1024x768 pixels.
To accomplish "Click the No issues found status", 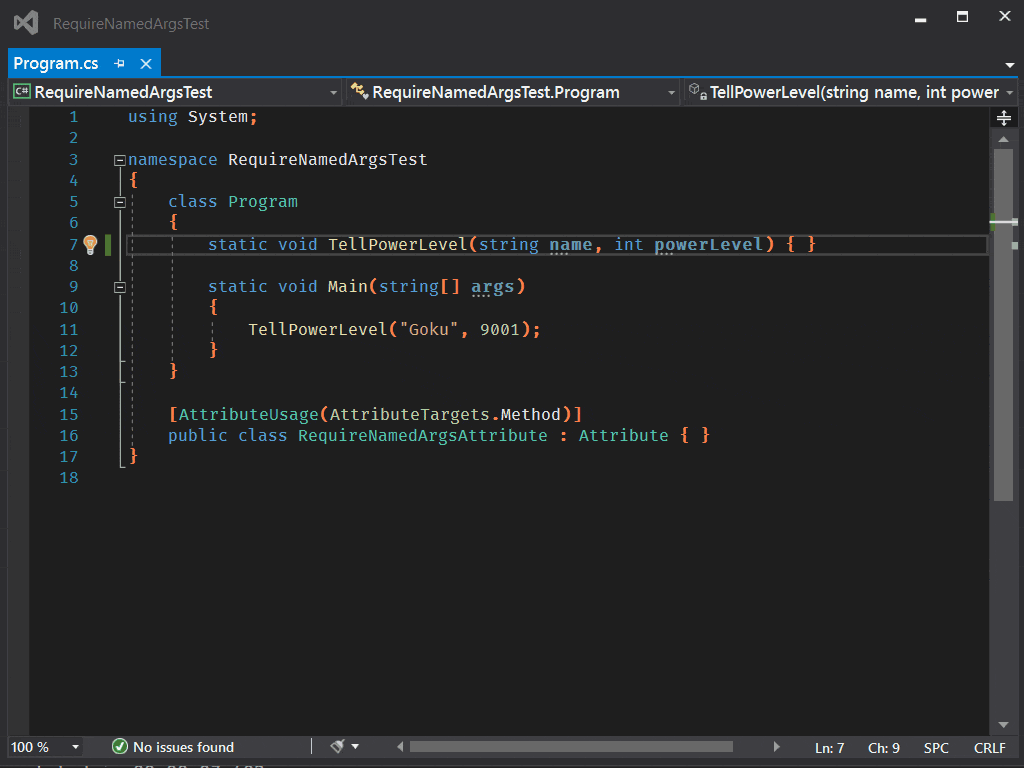I will click(183, 747).
